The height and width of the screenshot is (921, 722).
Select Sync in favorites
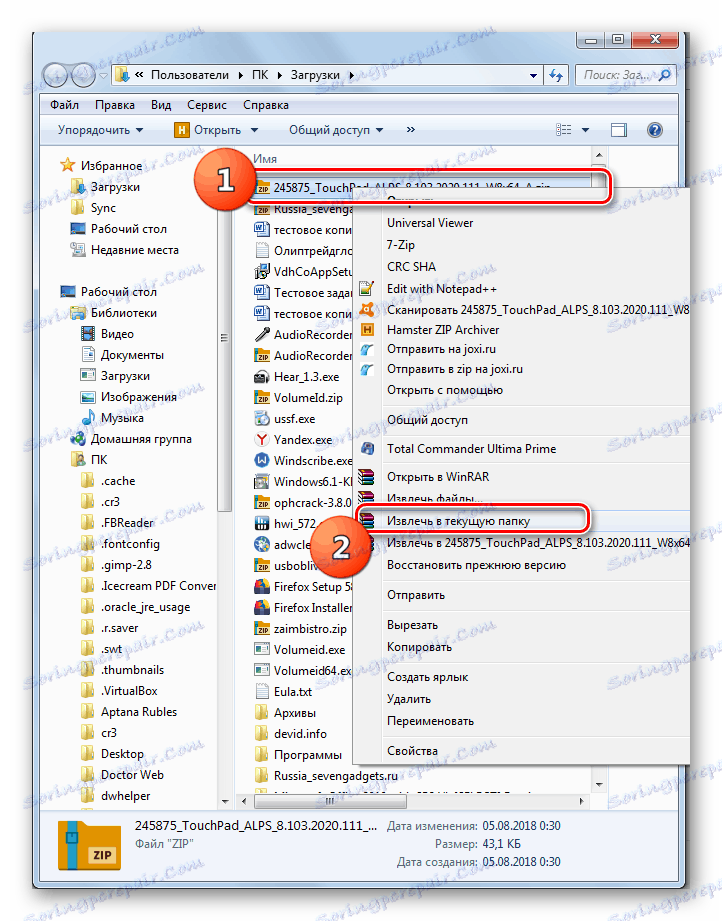tap(103, 208)
